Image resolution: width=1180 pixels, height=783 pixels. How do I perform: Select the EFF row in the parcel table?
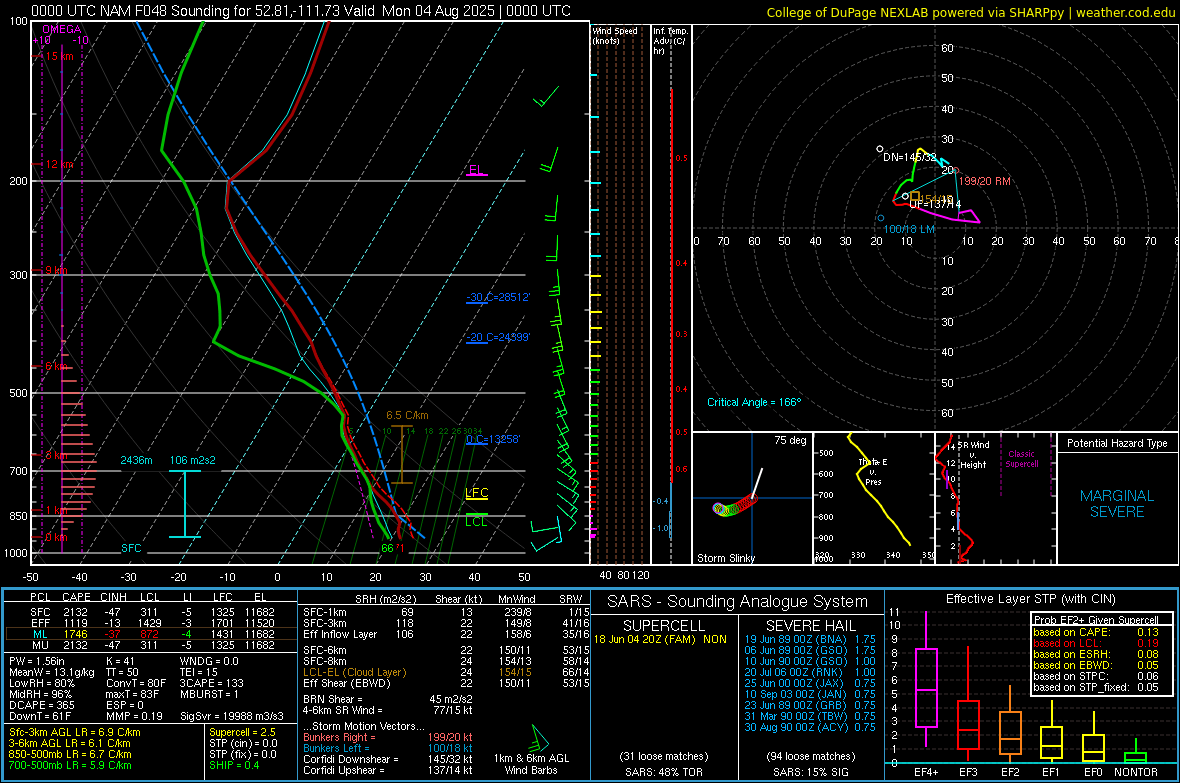[x=151, y=623]
